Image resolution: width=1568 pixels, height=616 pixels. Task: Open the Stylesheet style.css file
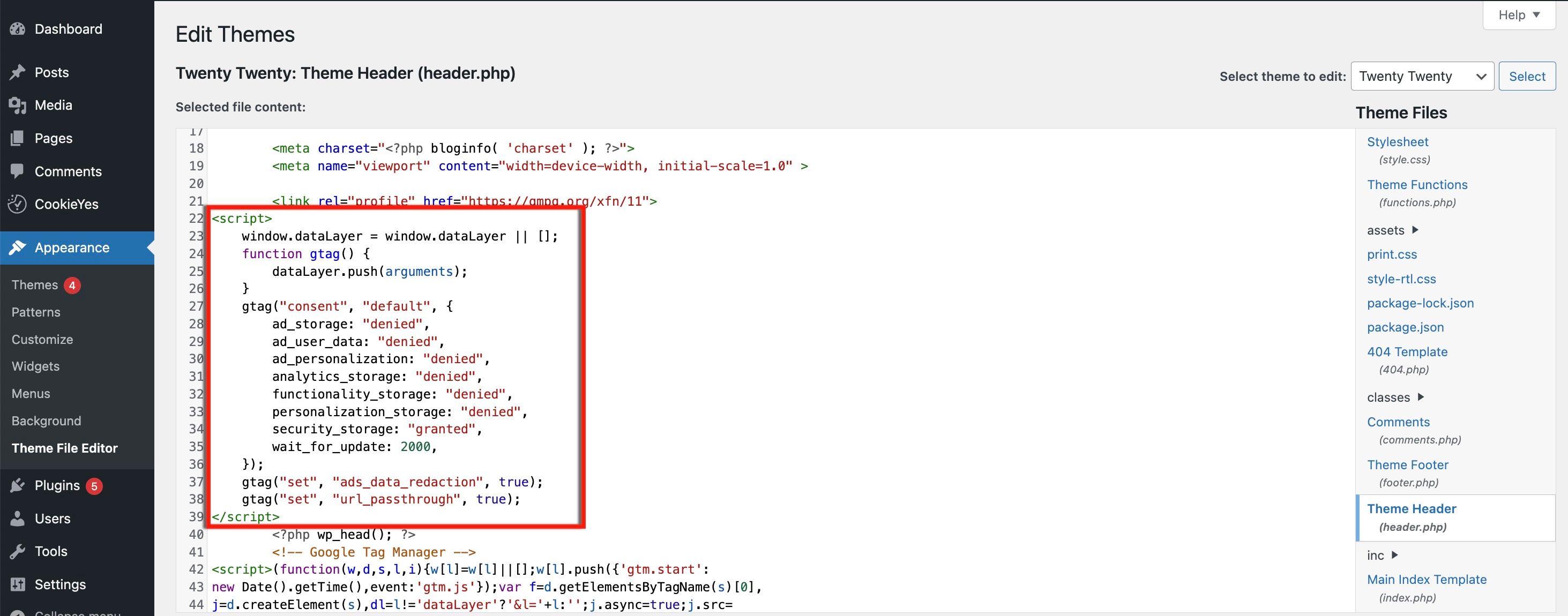point(1398,142)
